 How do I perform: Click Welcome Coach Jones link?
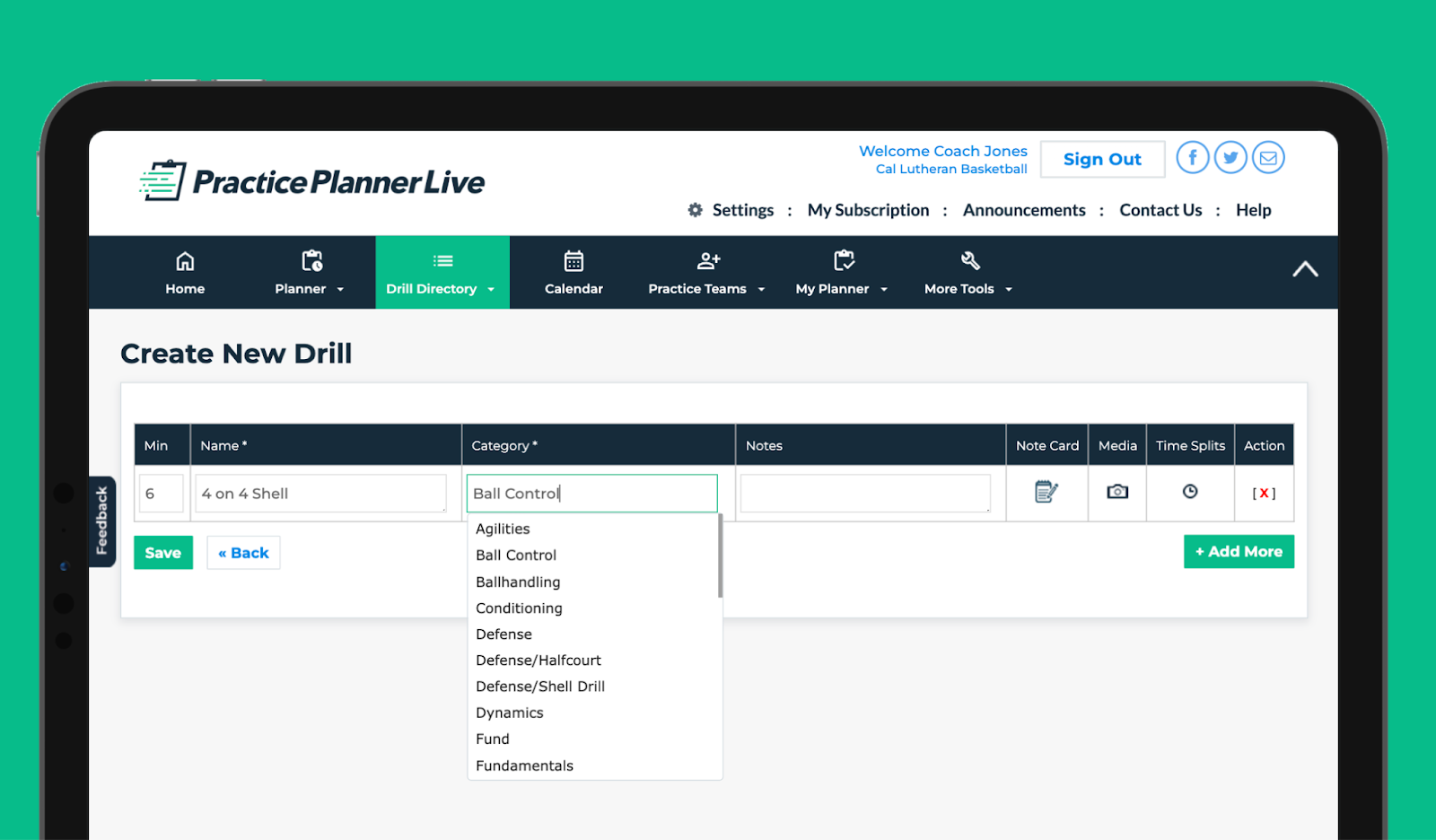(x=943, y=151)
